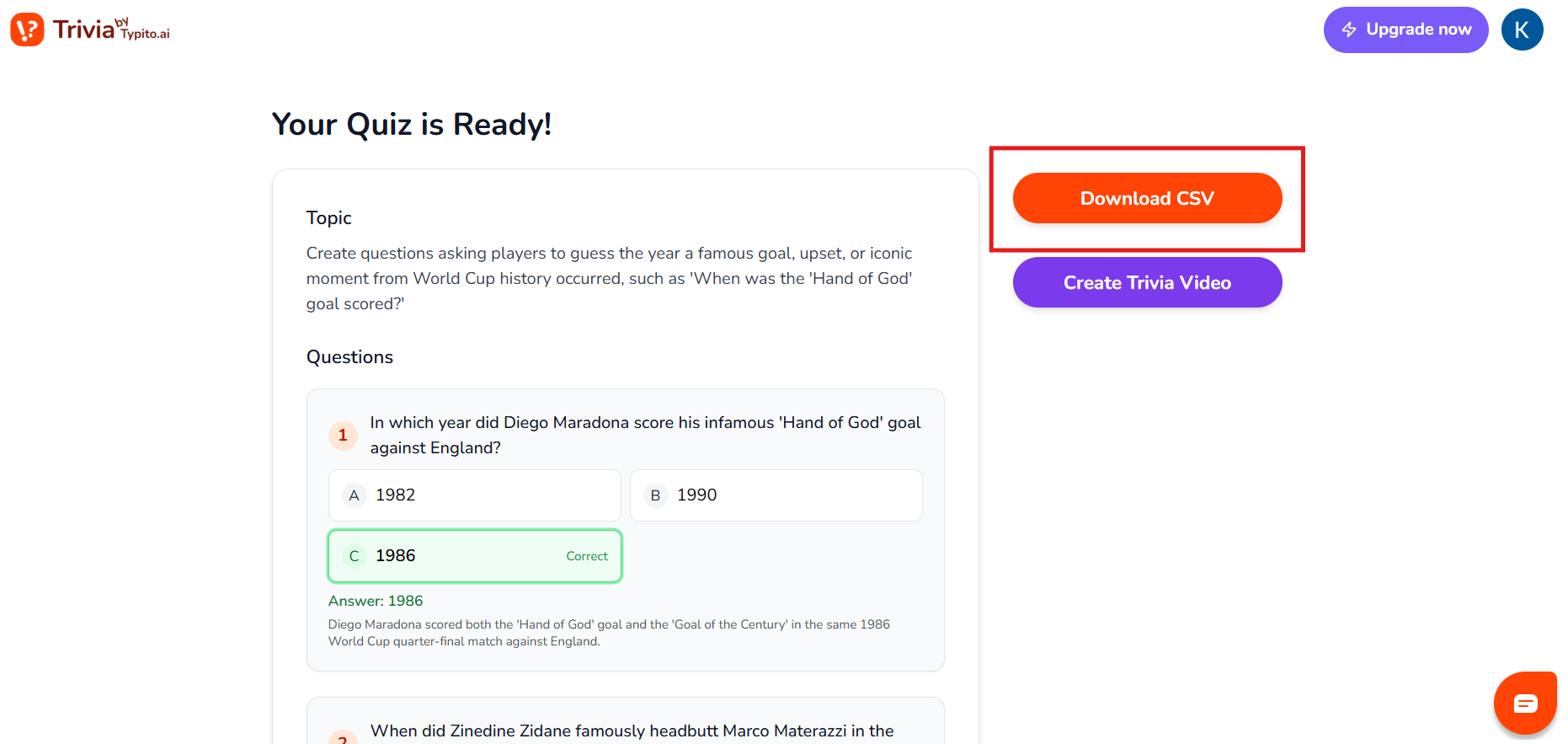Image resolution: width=1568 pixels, height=744 pixels.
Task: Click the Hand of God question text
Action: click(645, 435)
